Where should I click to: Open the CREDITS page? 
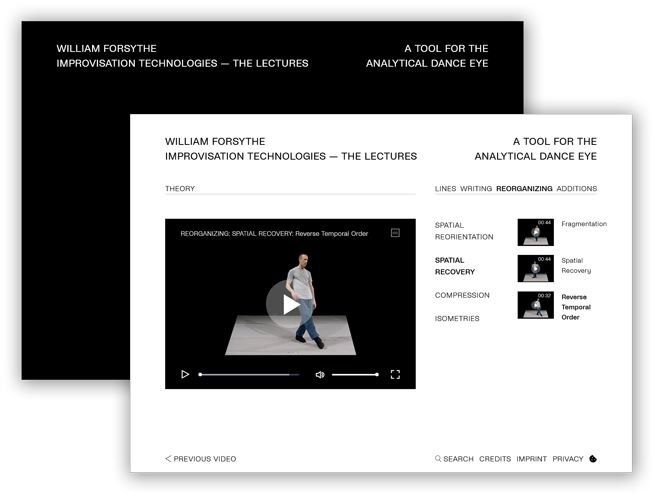tap(495, 459)
